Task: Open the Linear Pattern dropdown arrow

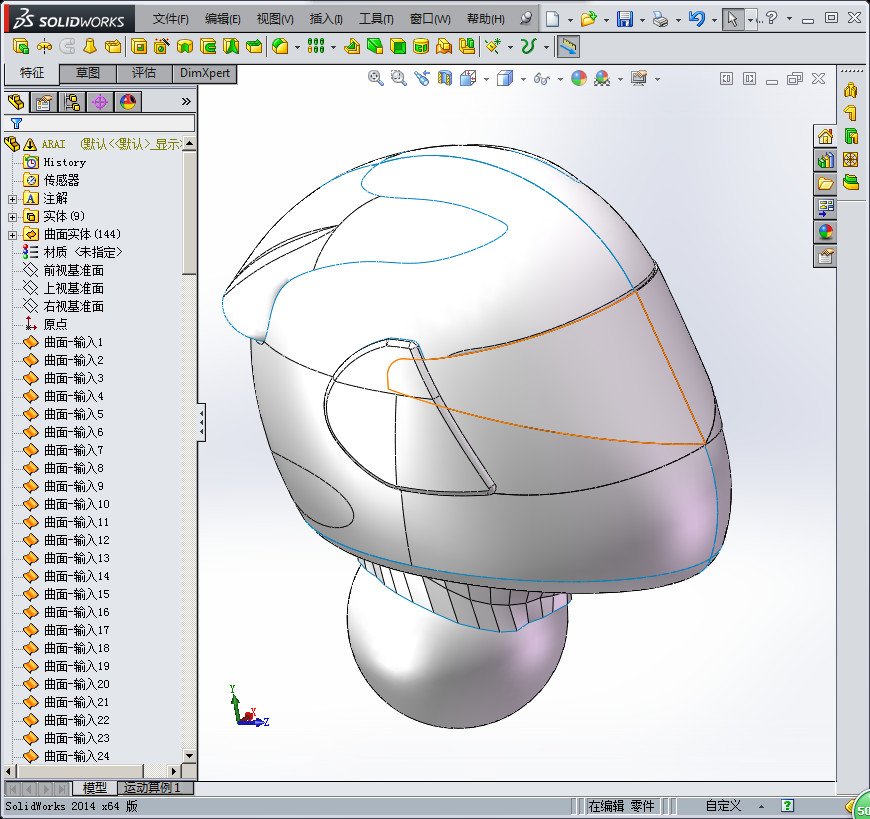Action: [x=333, y=47]
